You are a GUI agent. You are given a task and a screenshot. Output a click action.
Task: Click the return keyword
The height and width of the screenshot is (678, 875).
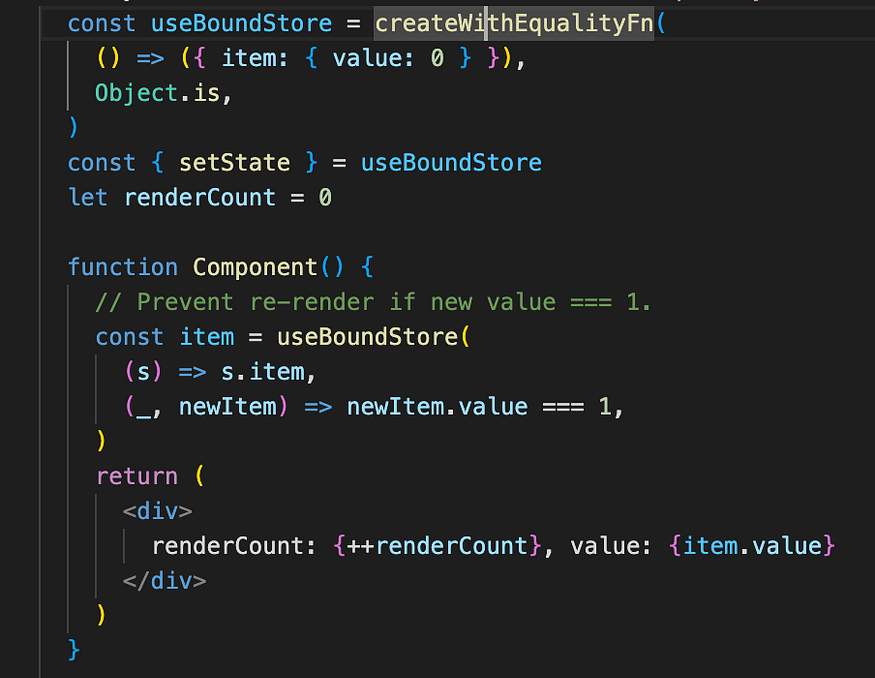click(137, 477)
